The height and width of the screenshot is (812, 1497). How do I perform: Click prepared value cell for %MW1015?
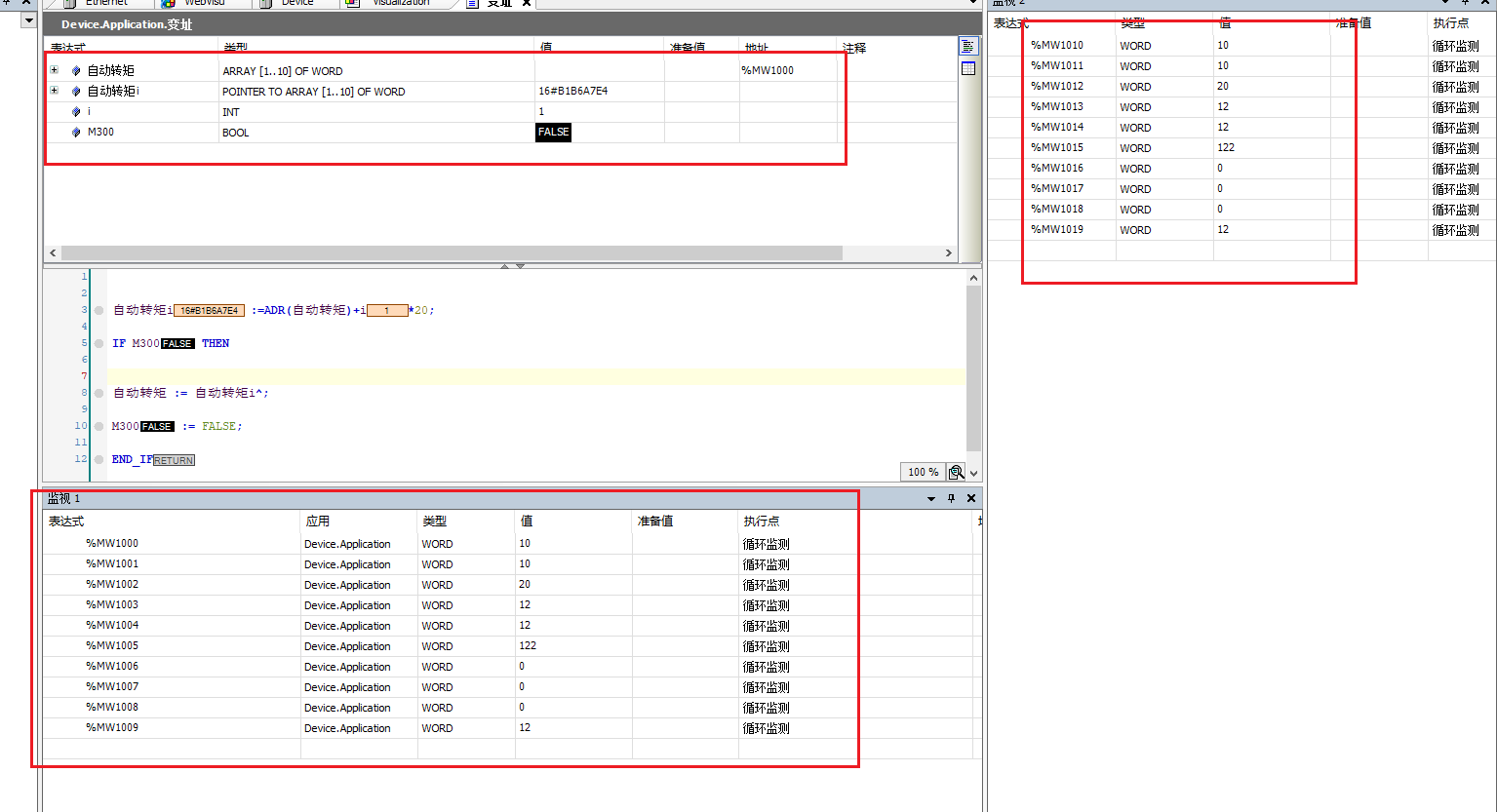point(1378,148)
